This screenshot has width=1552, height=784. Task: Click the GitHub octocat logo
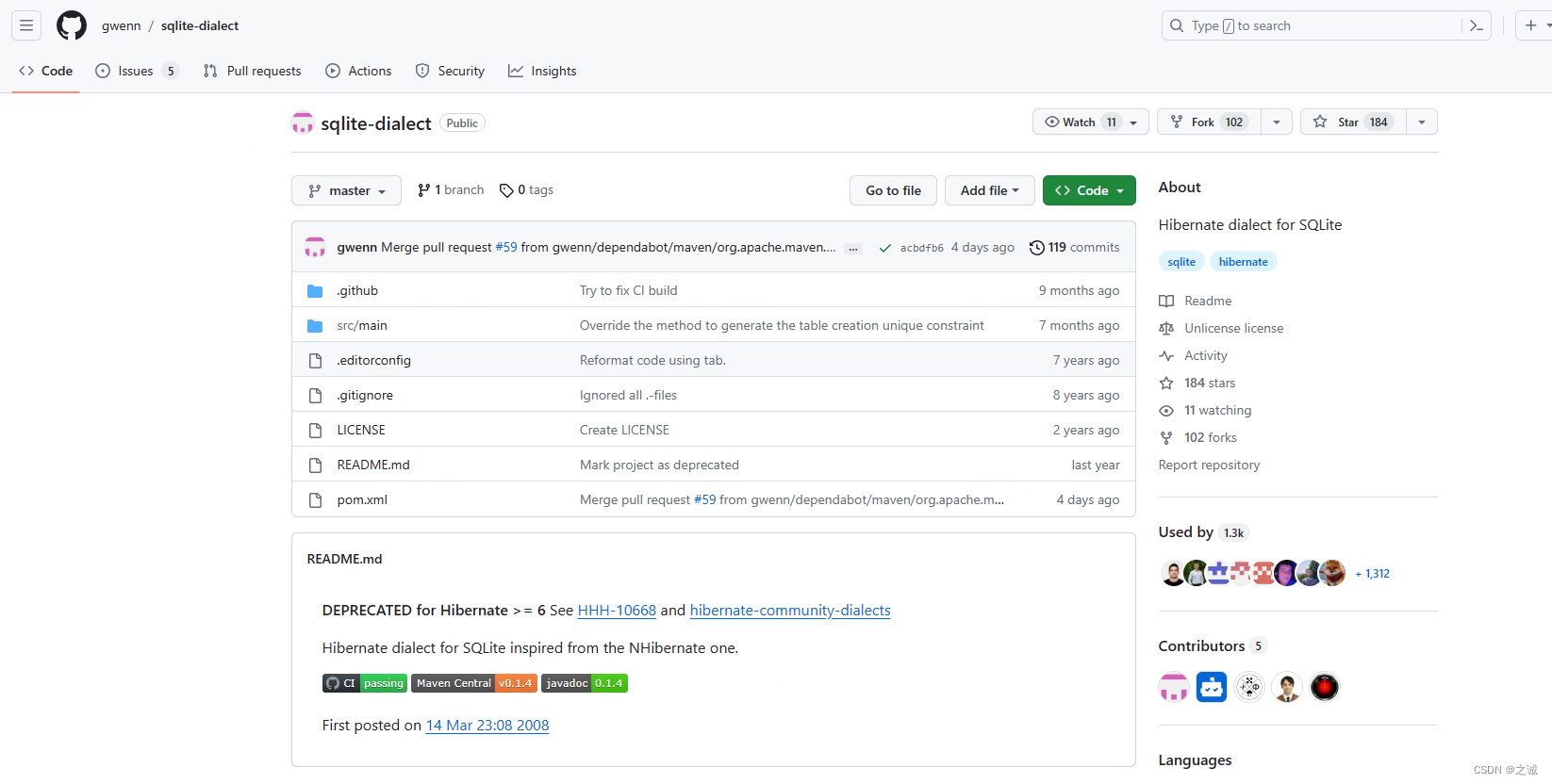pos(72,25)
